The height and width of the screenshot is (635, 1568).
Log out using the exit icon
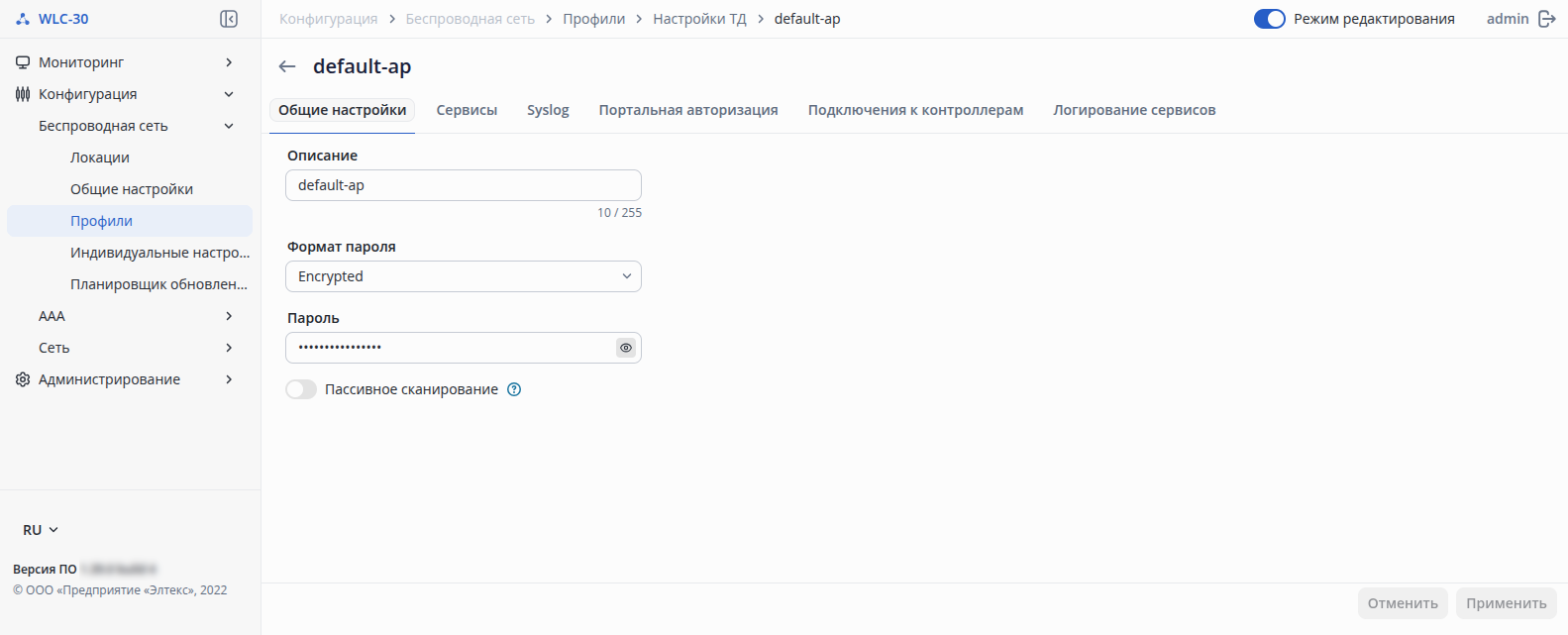click(1546, 19)
